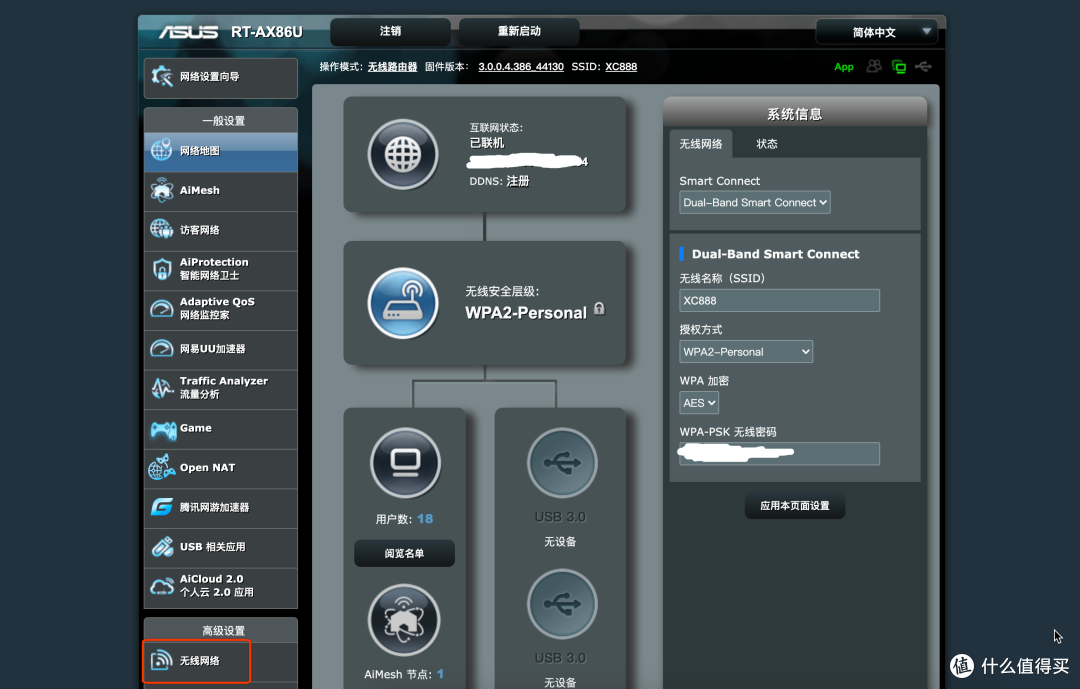Switch to the 状态 tab
Viewport: 1080px width, 689px height.
[767, 144]
